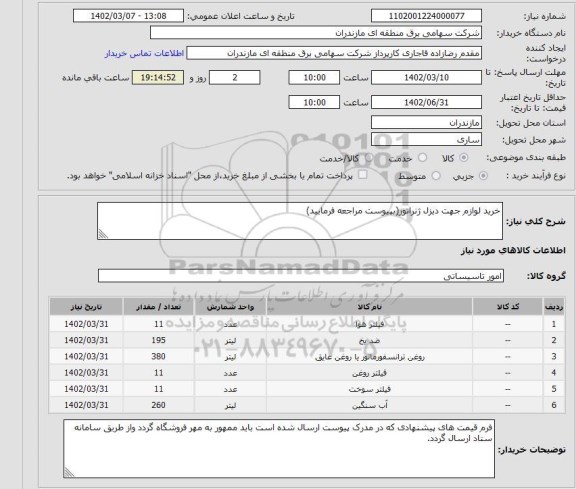
Task: Click the unit لیتر in the آب سنگین row
Action: [x=230, y=405]
